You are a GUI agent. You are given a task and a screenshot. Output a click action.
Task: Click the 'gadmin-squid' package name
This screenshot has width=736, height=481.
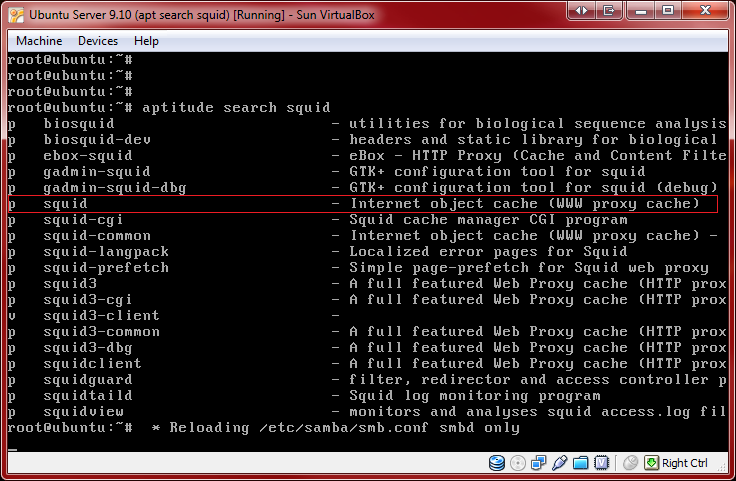[97, 171]
